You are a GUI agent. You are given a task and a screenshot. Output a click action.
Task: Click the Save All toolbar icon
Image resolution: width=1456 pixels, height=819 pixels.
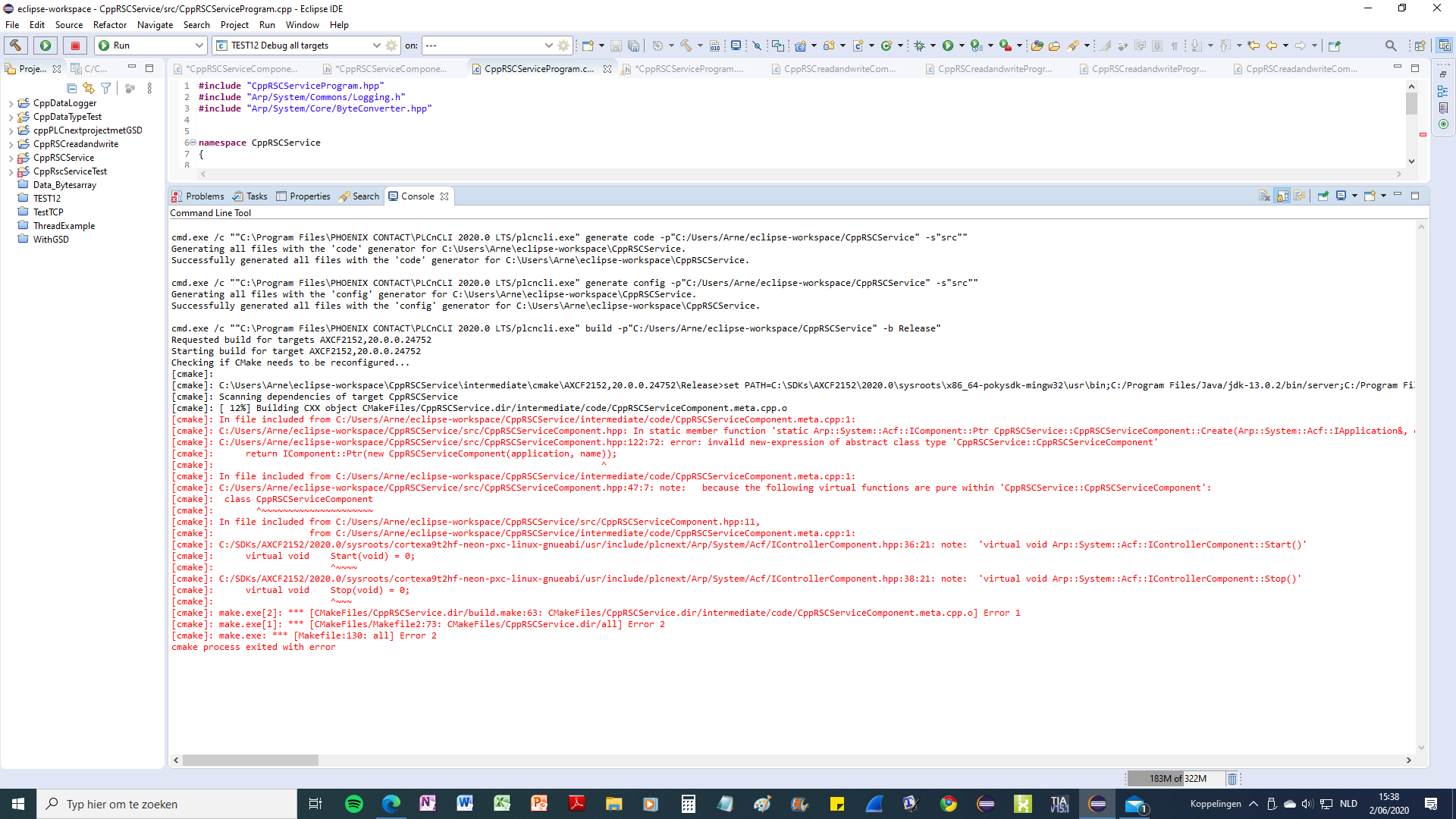634,45
